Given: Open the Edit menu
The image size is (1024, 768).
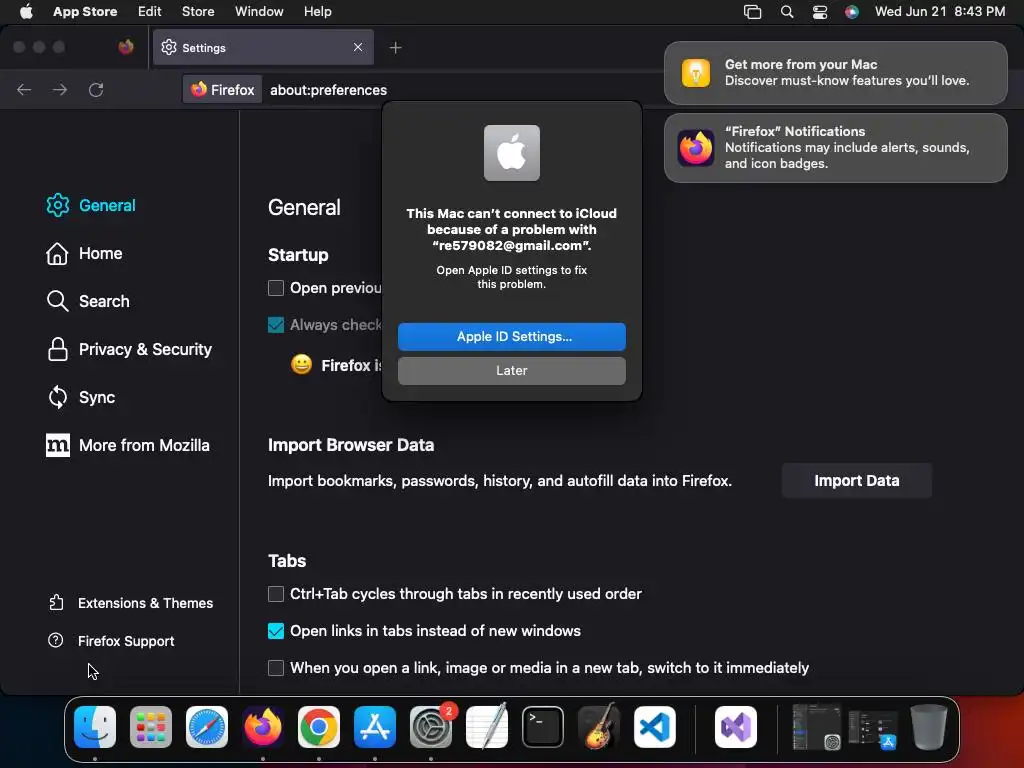Looking at the screenshot, I should click(149, 11).
